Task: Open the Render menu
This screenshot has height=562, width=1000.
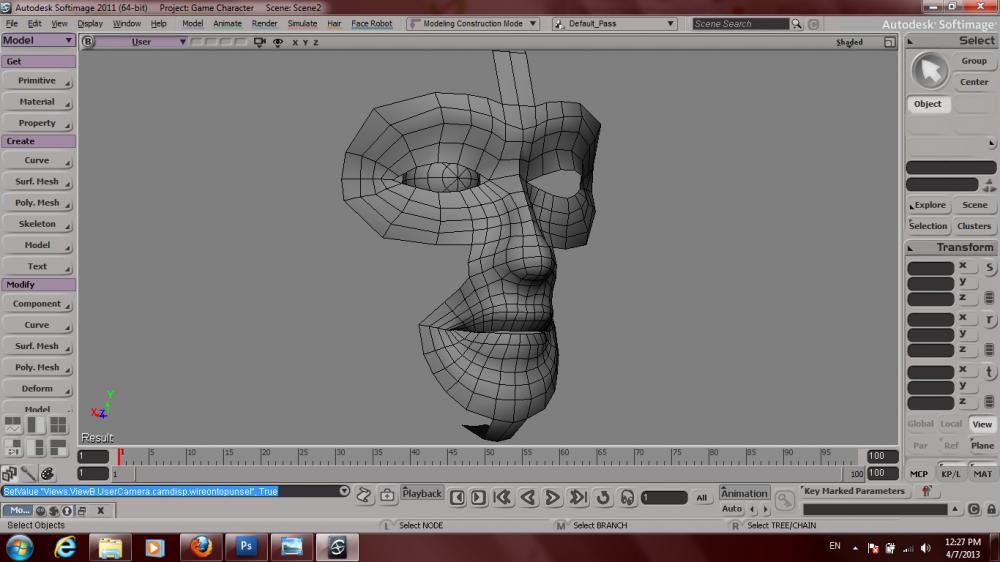Action: [x=264, y=24]
